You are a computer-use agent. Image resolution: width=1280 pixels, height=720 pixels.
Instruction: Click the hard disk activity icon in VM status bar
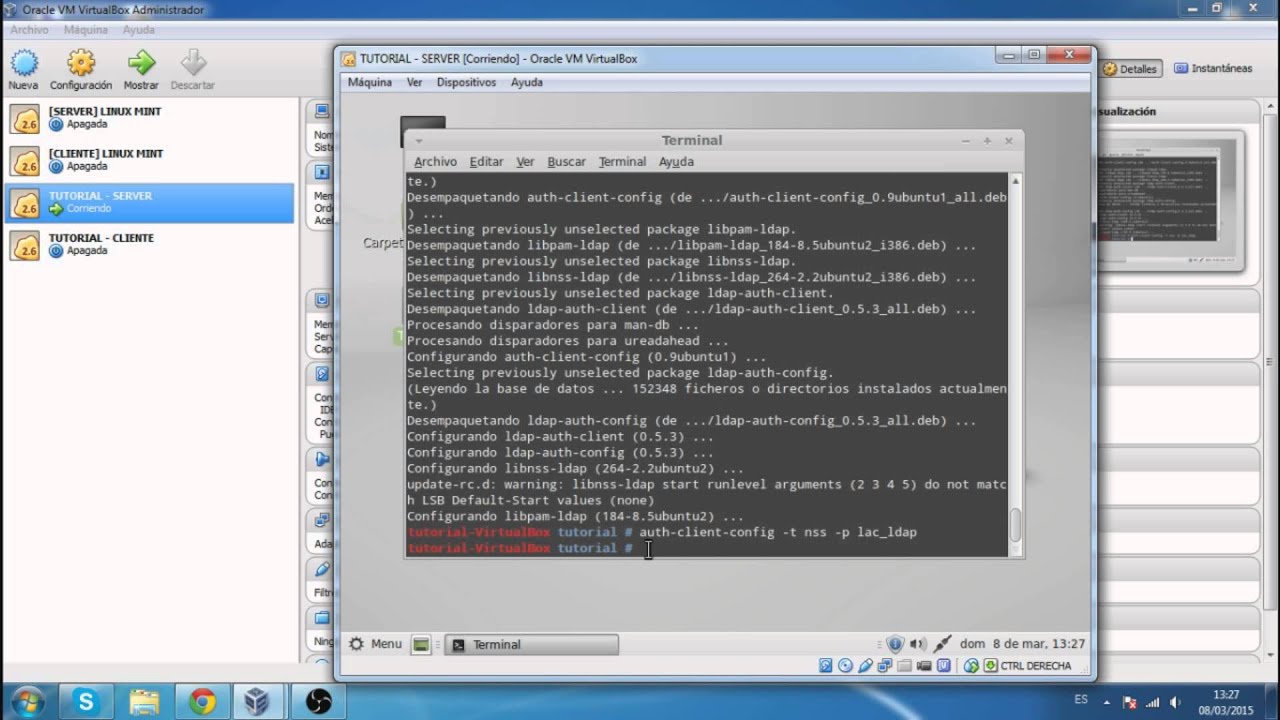pos(826,666)
